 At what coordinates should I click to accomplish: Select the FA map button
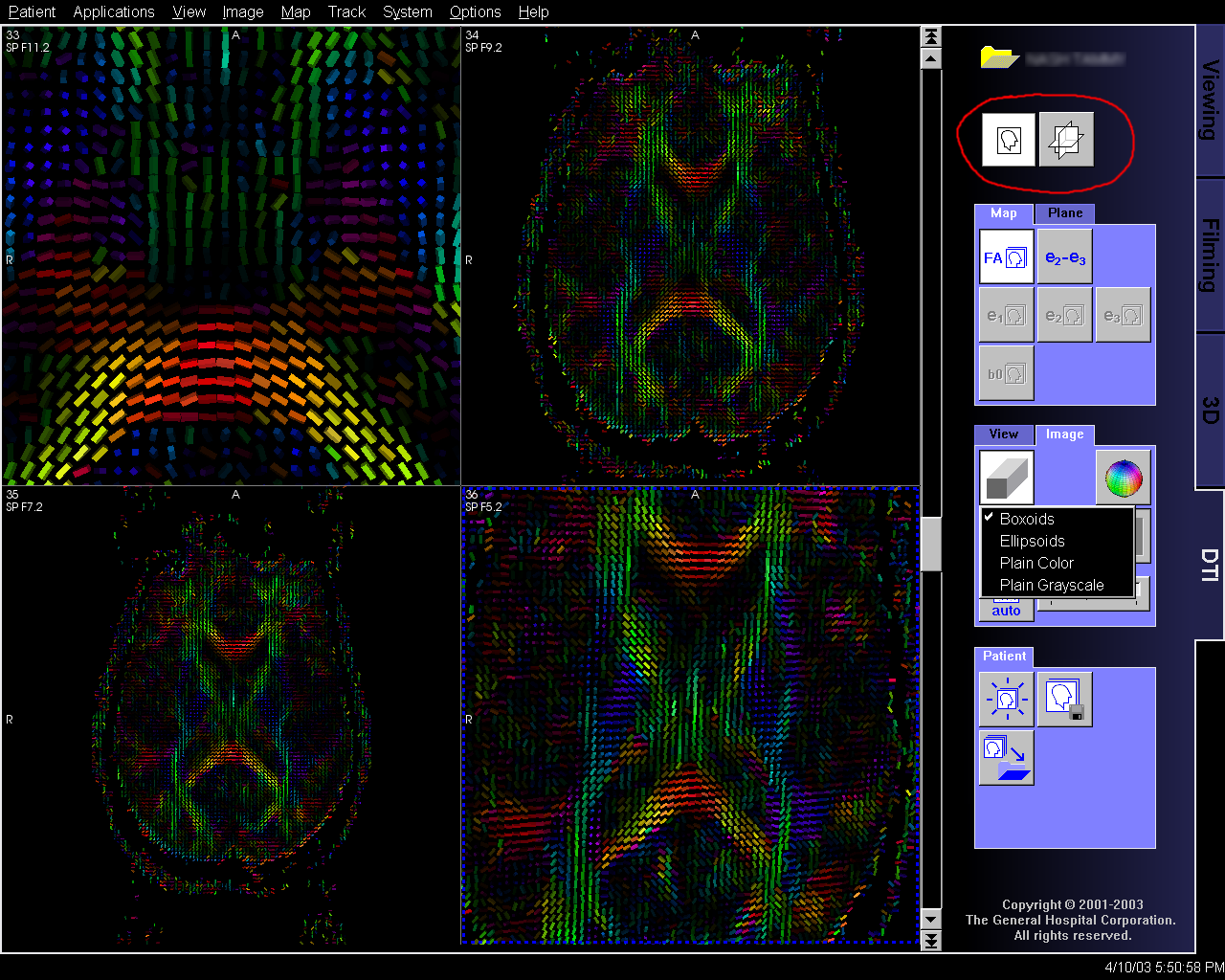point(1006,257)
